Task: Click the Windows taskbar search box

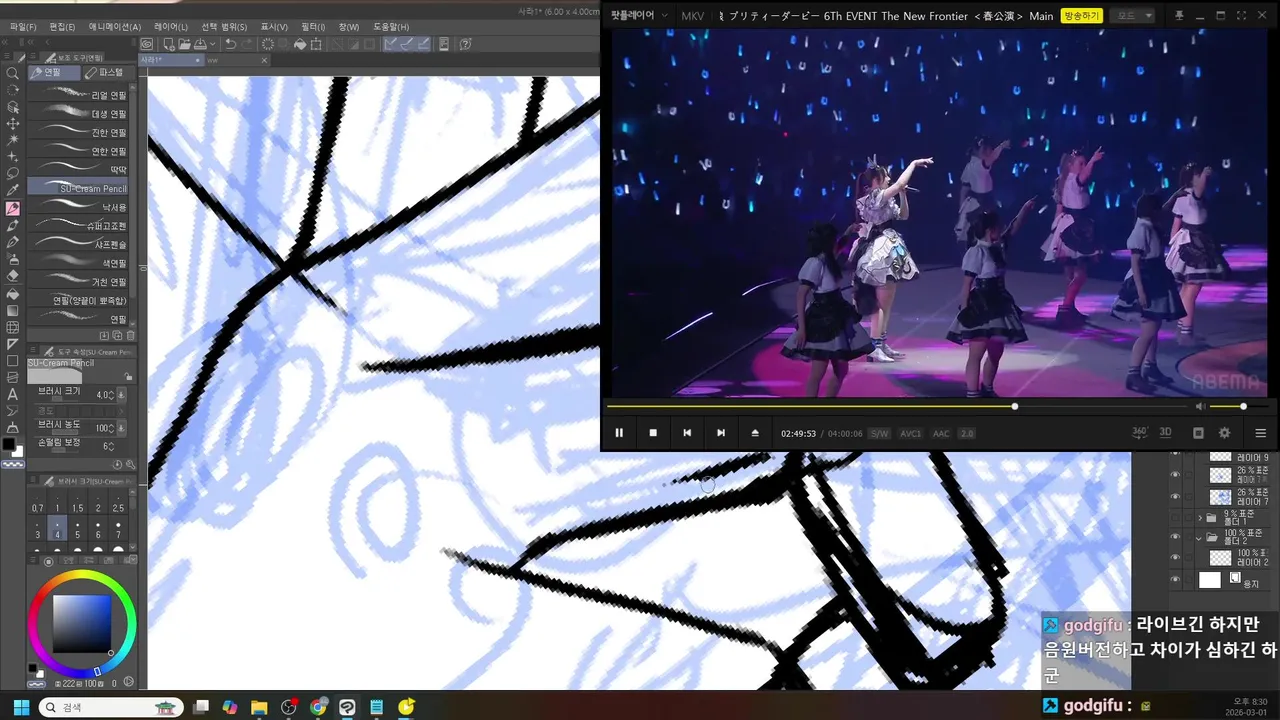Action: point(110,707)
